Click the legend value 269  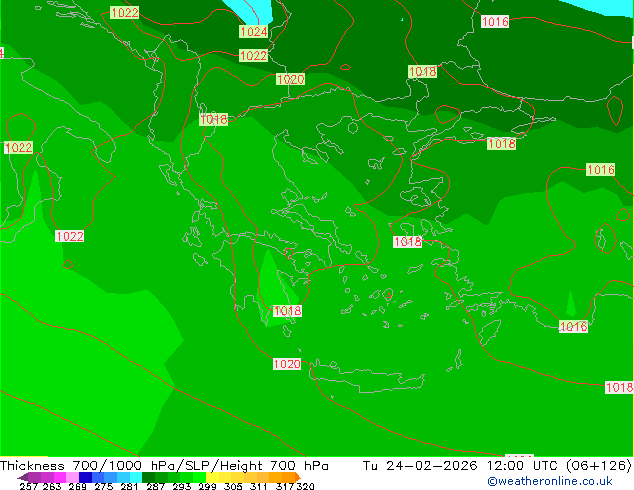coord(77,486)
